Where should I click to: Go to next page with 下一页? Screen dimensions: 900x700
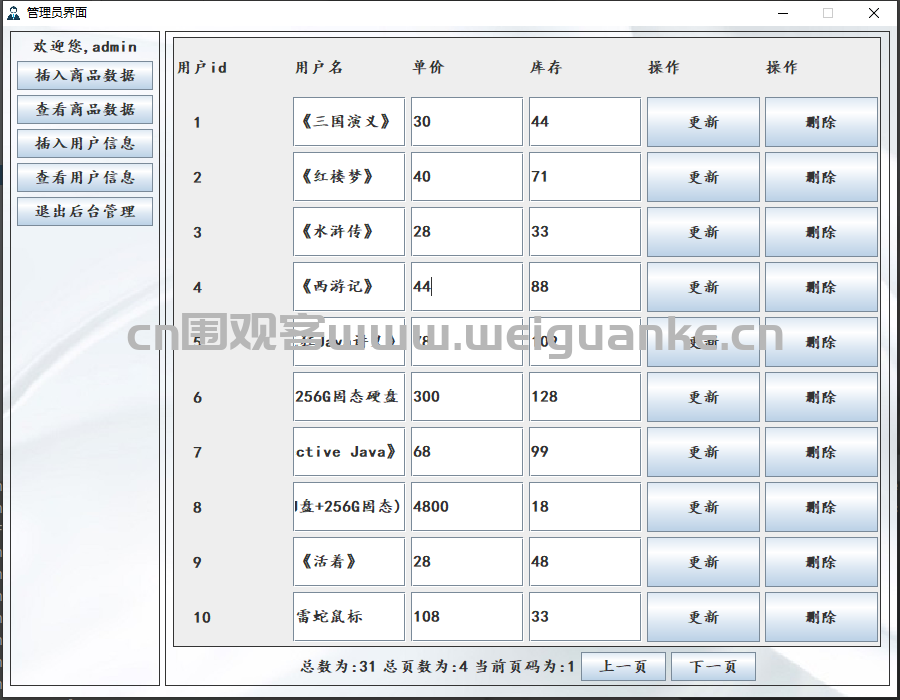point(713,667)
